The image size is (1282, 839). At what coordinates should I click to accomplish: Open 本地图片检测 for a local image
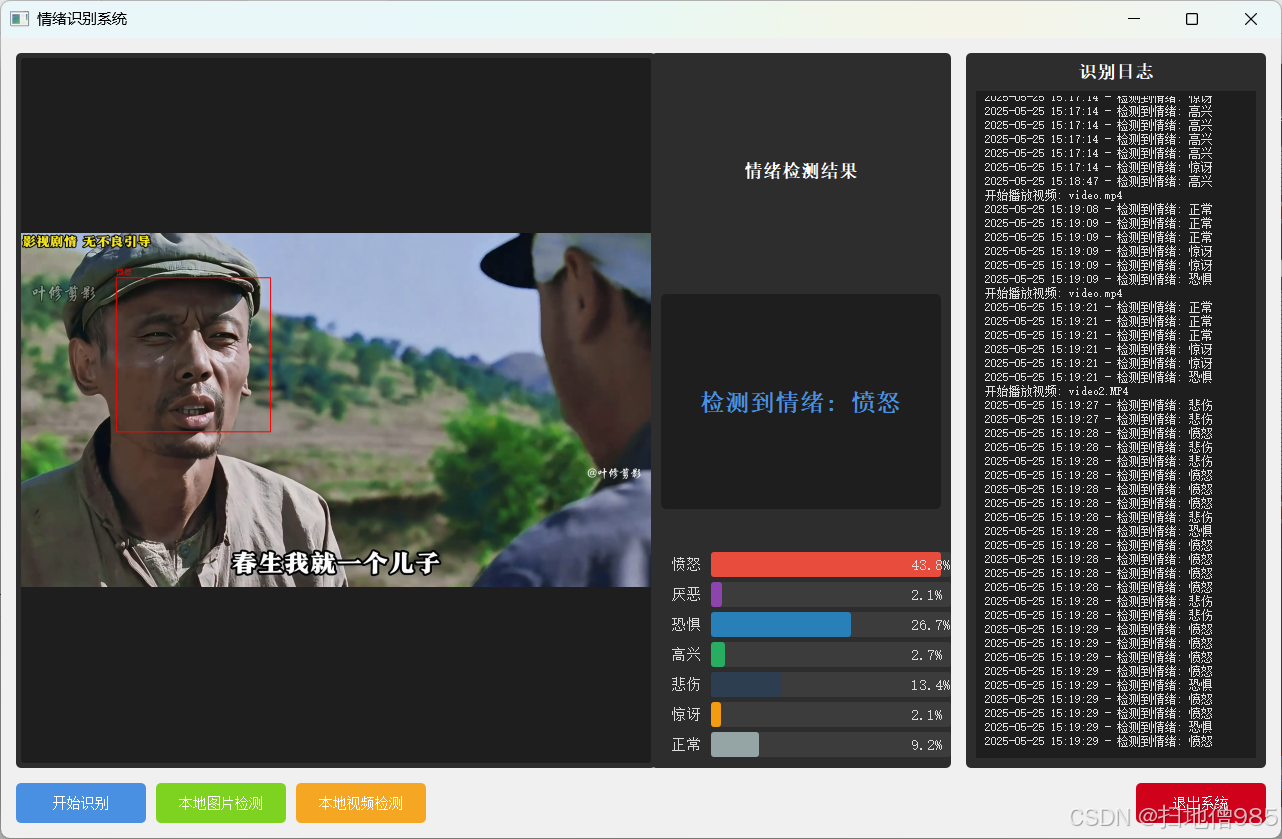[x=221, y=803]
